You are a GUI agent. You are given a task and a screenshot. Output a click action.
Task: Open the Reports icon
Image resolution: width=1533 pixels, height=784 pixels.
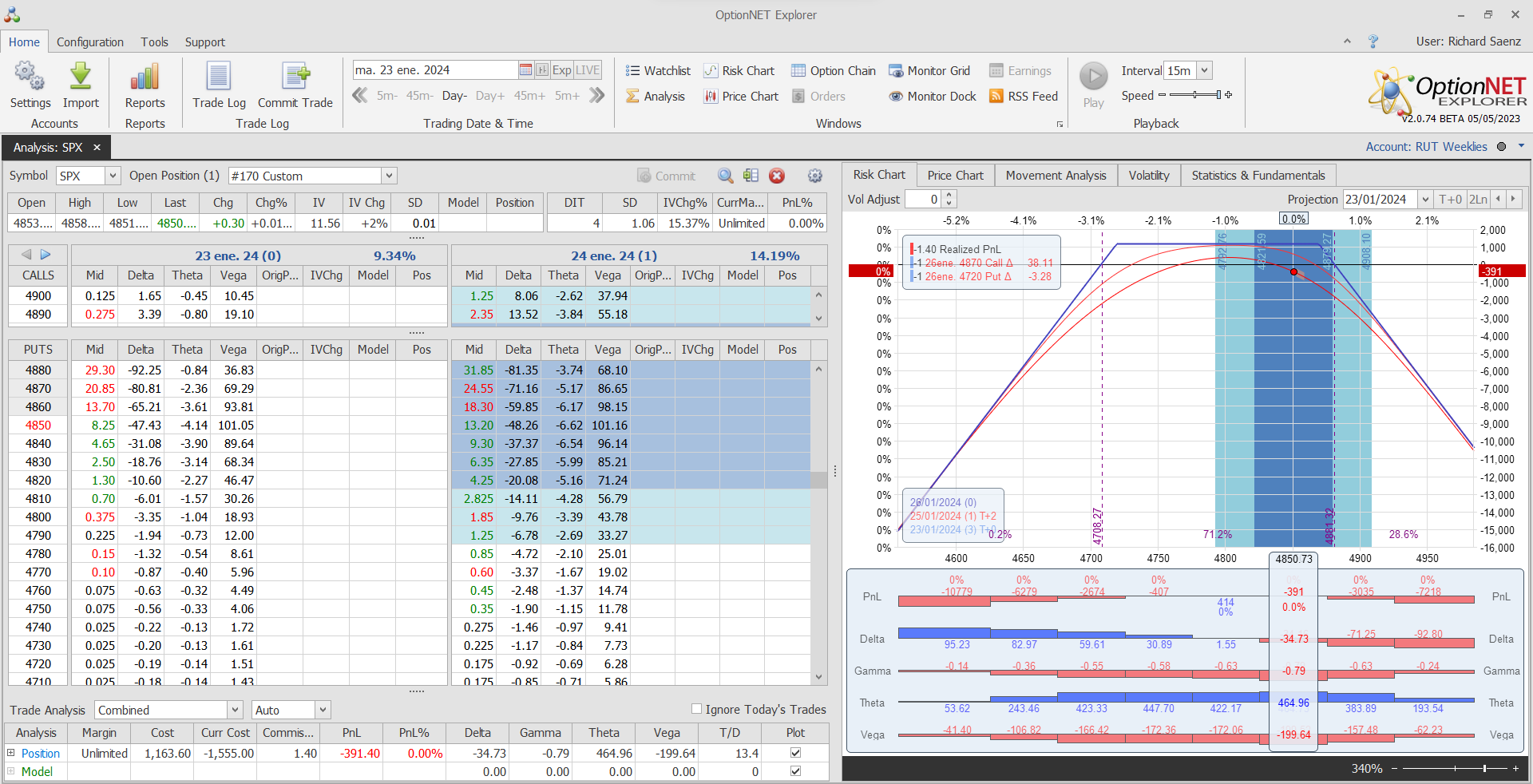(x=145, y=77)
